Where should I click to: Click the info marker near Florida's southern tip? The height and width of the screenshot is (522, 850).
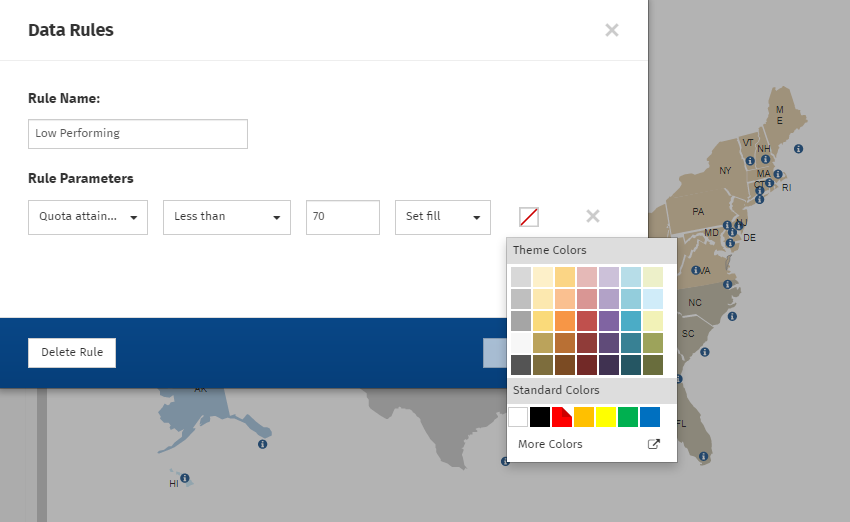point(704,457)
